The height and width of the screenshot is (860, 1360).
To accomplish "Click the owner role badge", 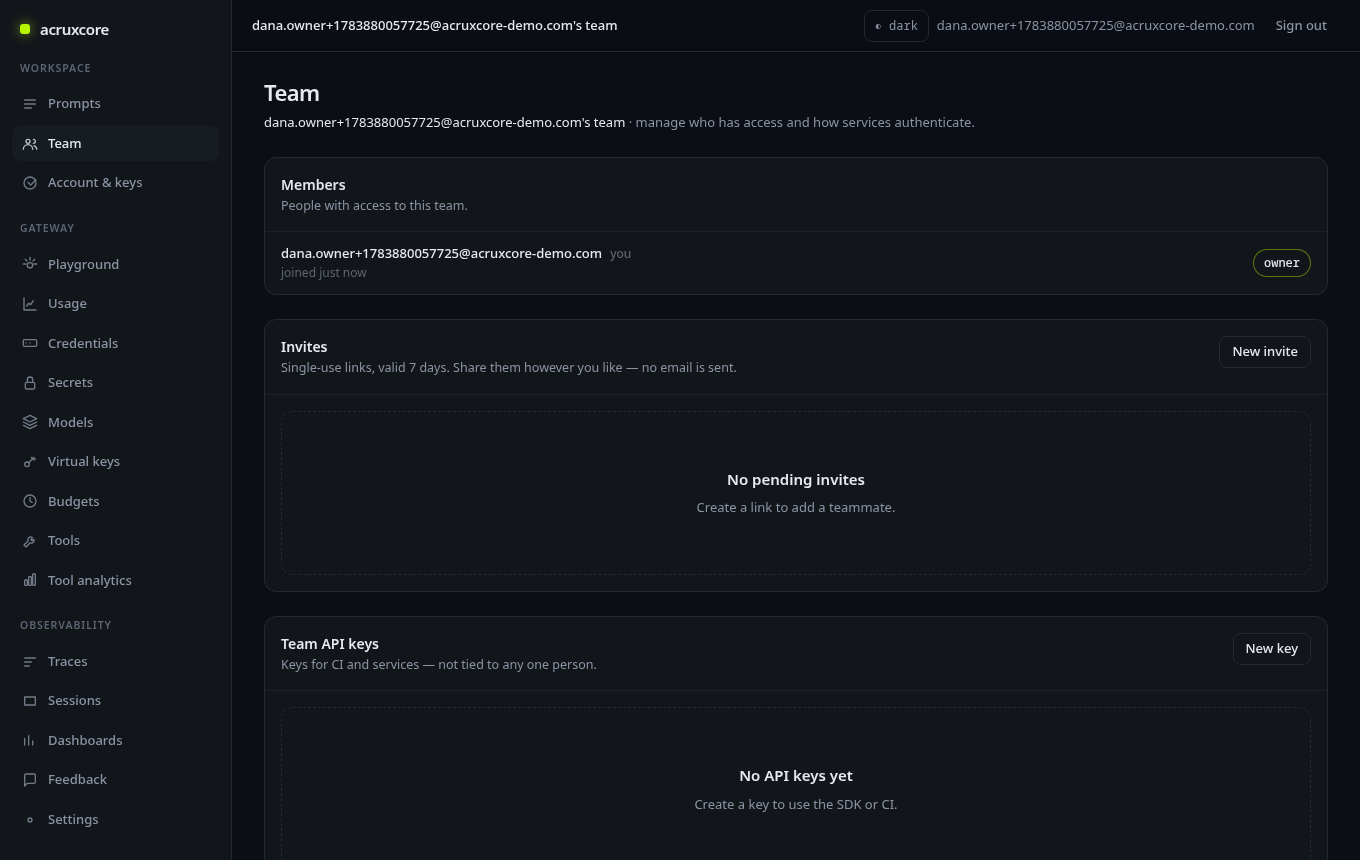I will point(1281,263).
